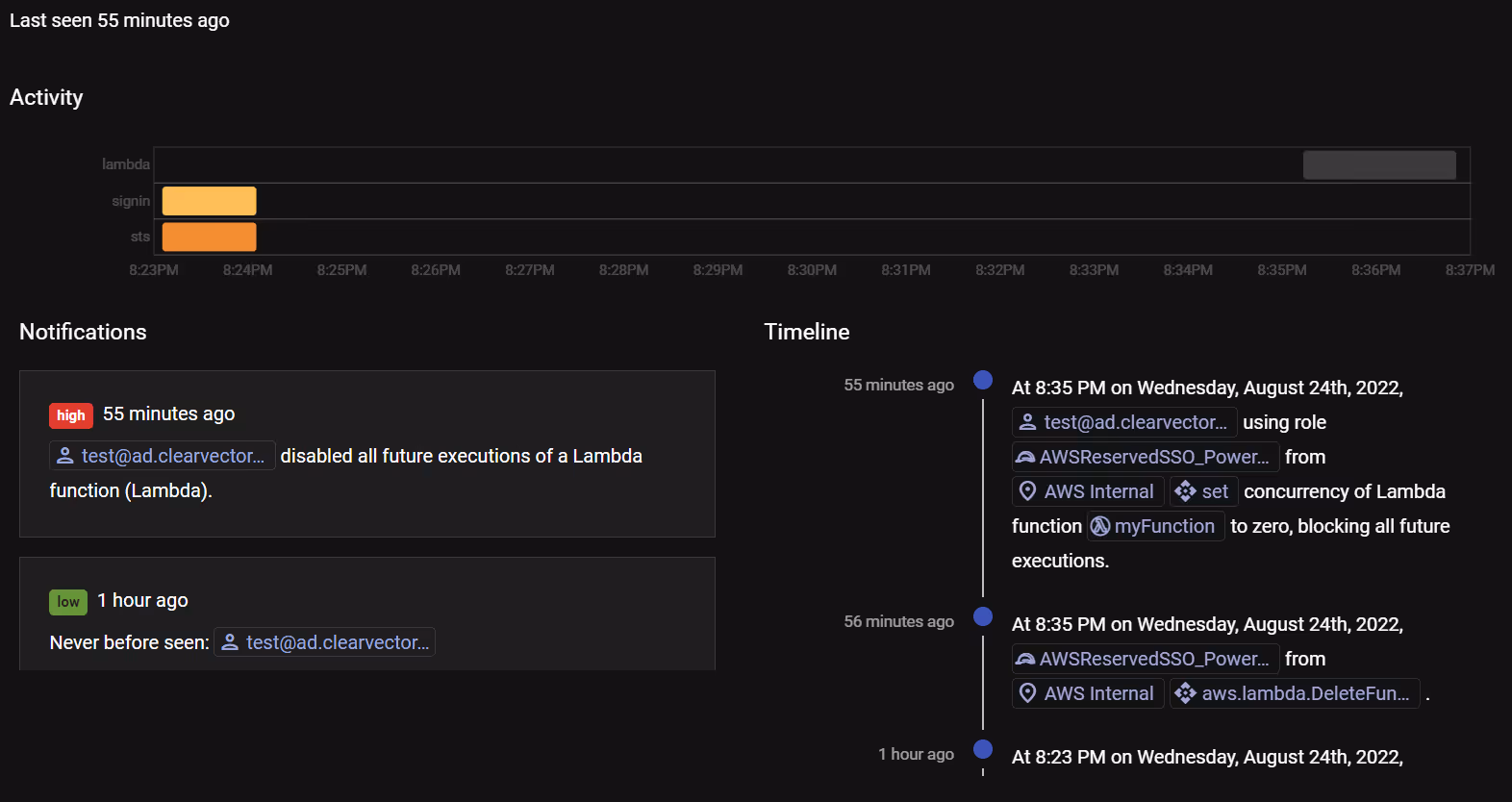Click the "signin" row label in chart

coord(131,201)
